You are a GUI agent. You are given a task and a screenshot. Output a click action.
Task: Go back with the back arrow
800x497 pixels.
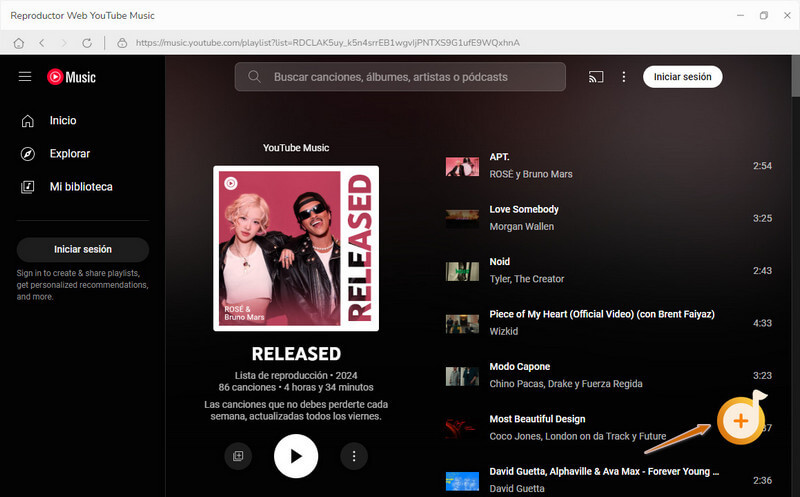[42, 43]
